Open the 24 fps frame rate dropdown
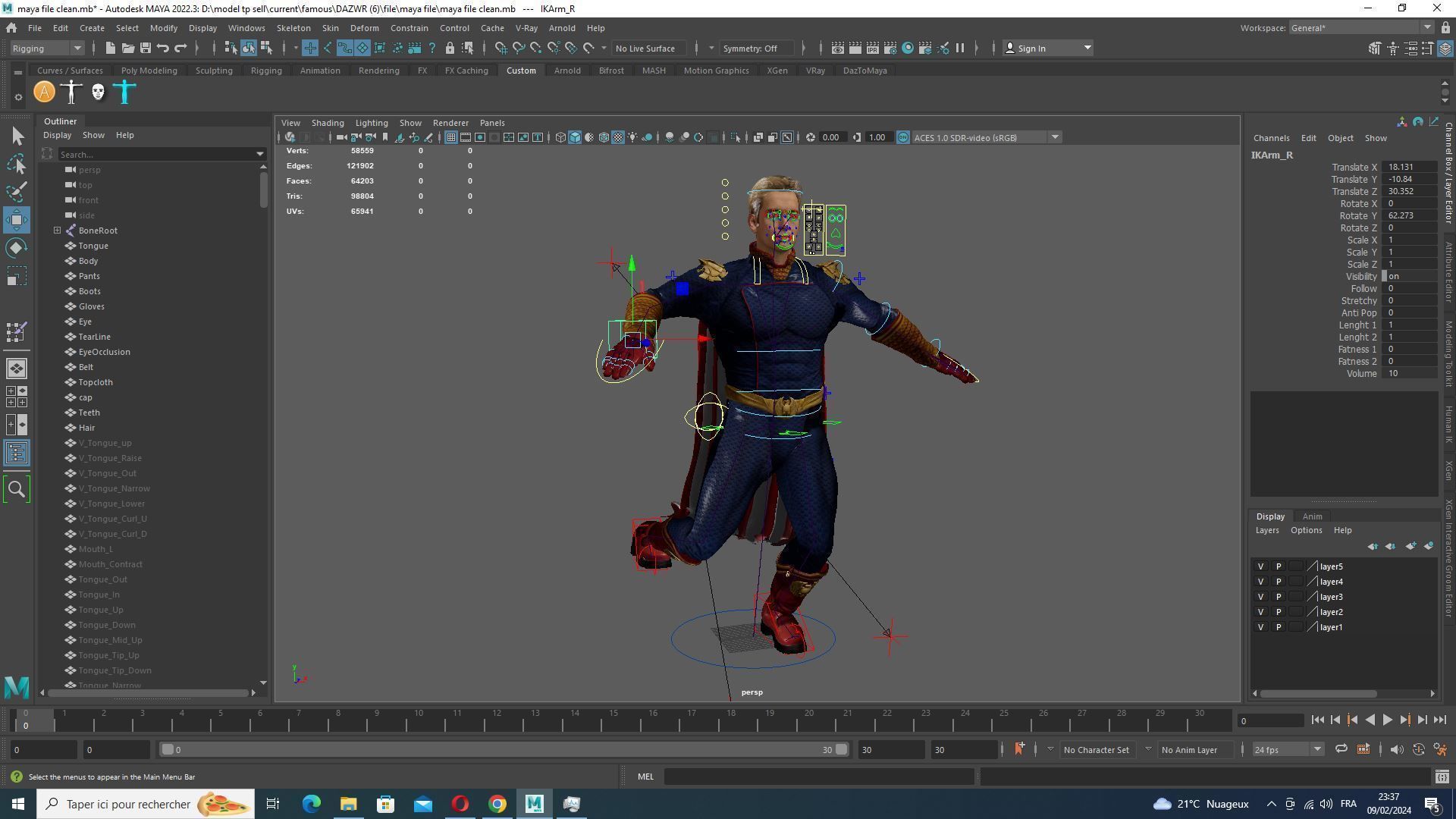The height and width of the screenshot is (819, 1456). pos(1287,750)
